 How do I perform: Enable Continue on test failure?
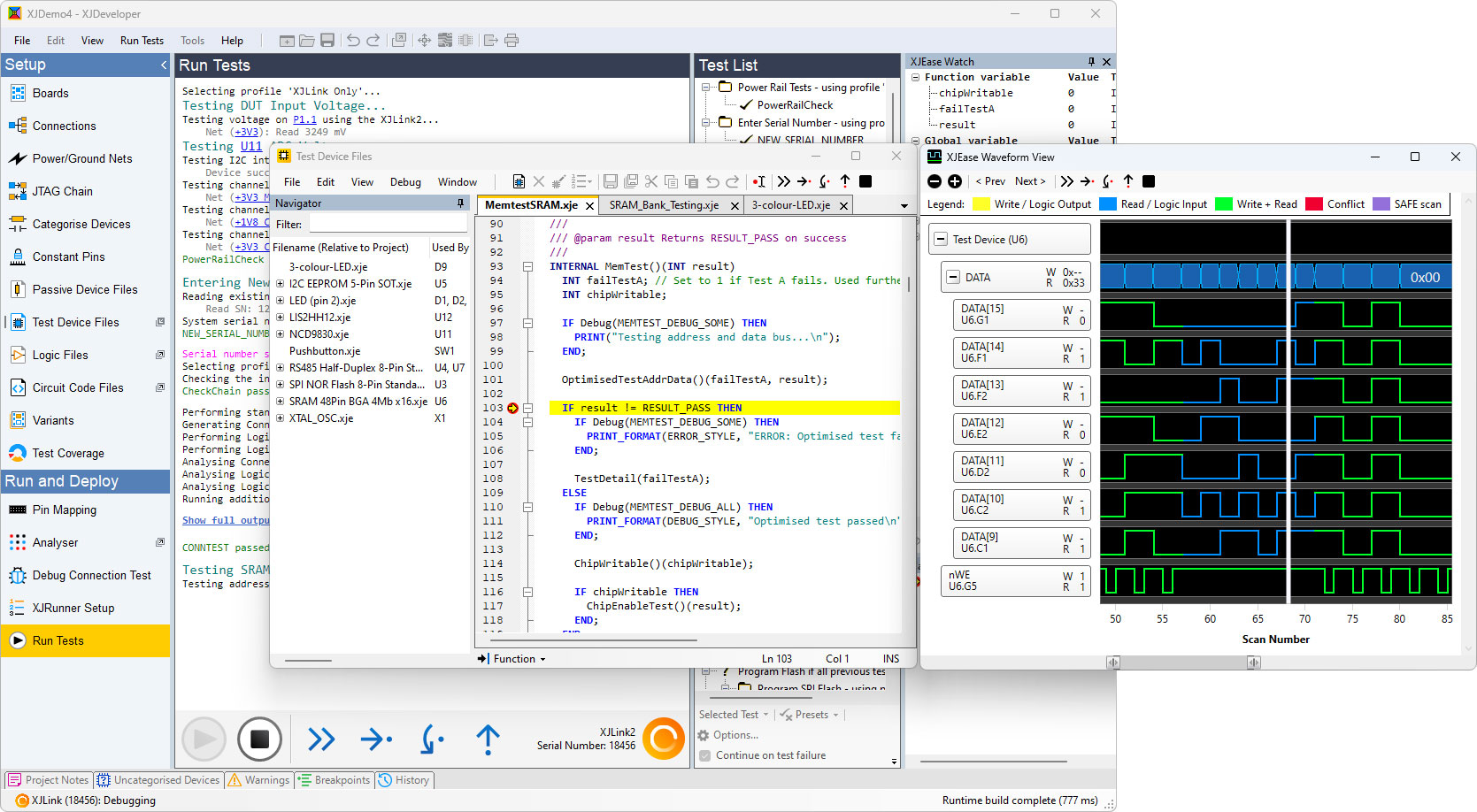[704, 755]
